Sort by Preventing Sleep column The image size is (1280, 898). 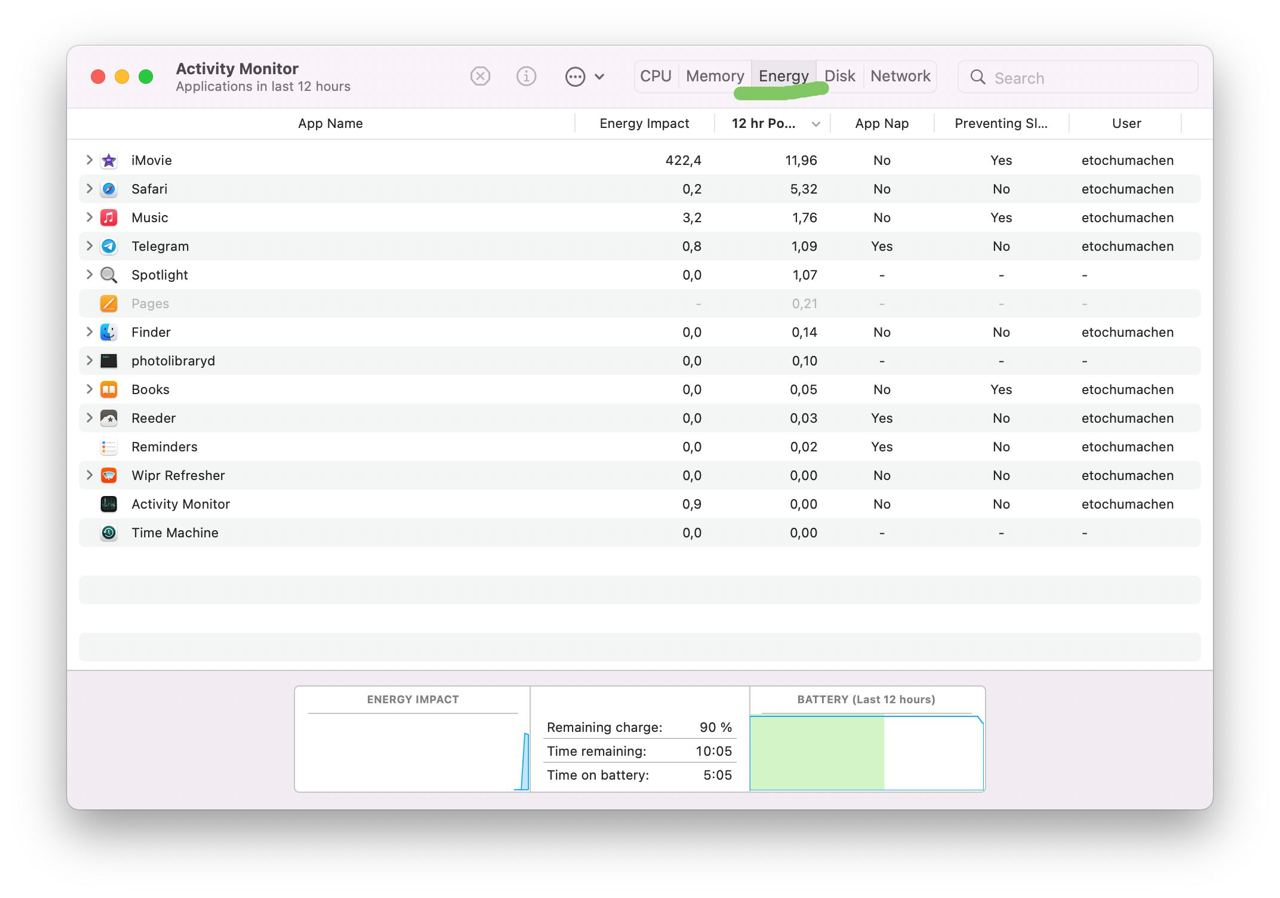click(x=1001, y=123)
